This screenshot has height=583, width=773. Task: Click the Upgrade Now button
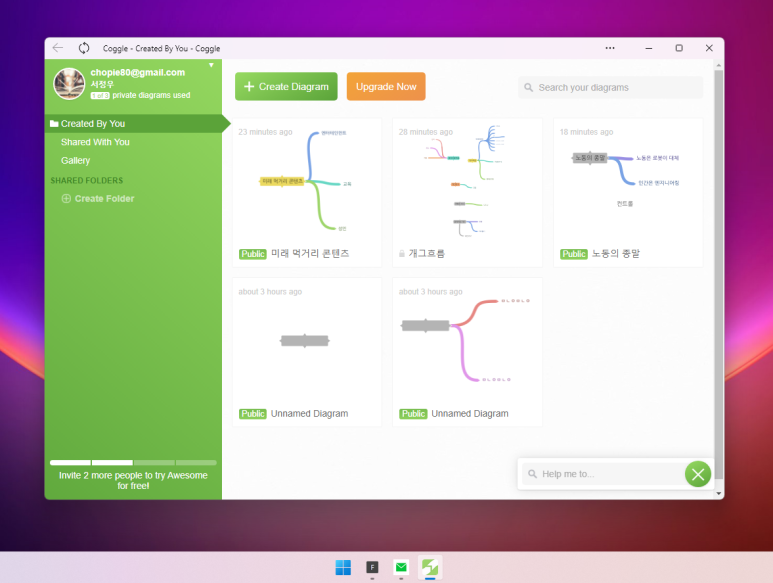[x=386, y=87]
